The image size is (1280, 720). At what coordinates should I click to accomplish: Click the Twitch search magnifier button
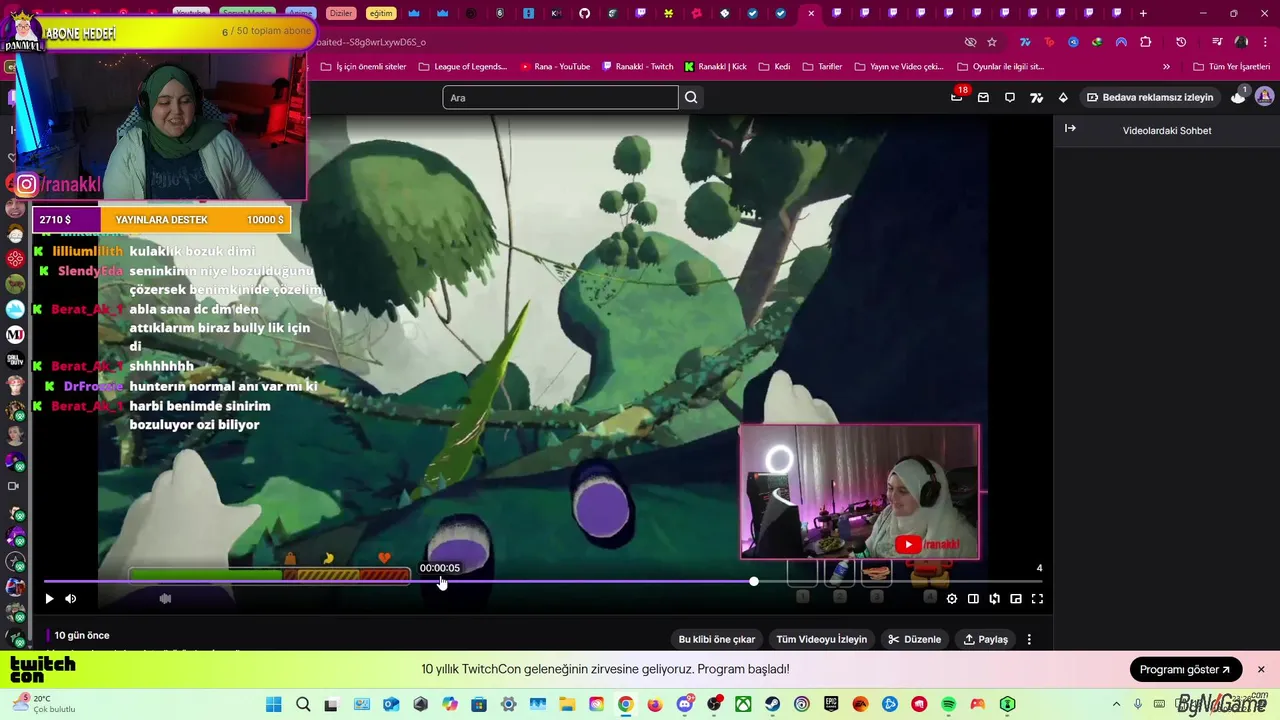point(691,97)
